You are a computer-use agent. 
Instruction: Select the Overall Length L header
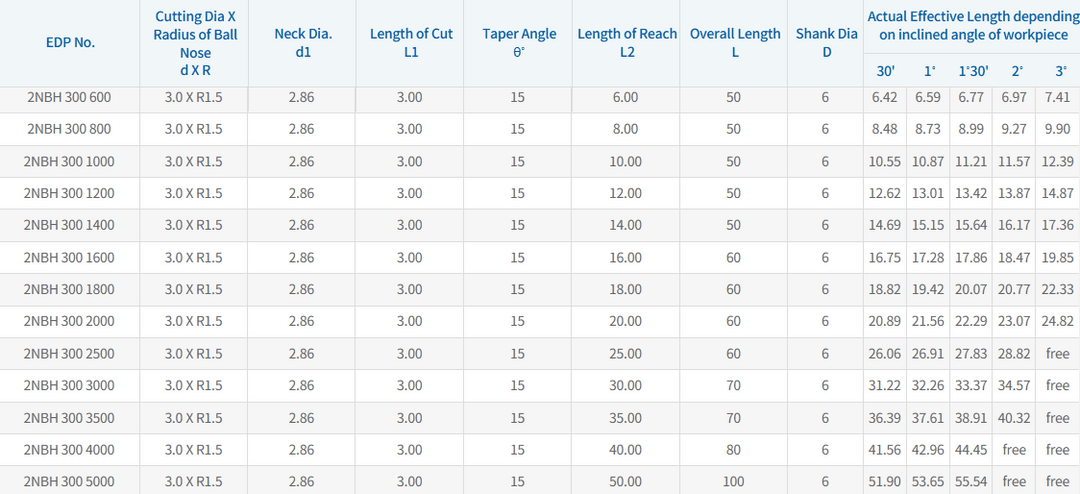[735, 43]
